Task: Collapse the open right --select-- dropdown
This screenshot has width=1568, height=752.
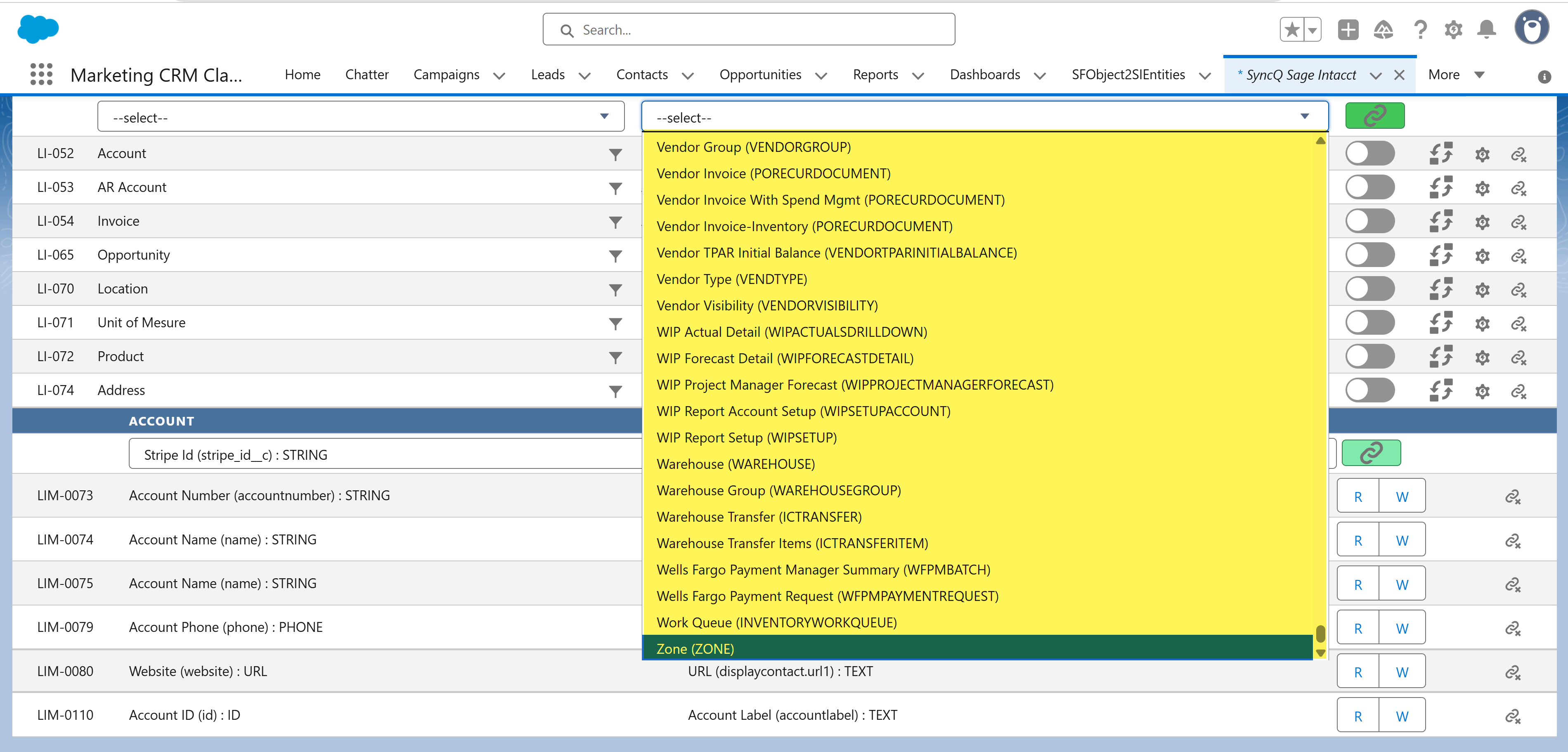Action: coord(984,116)
